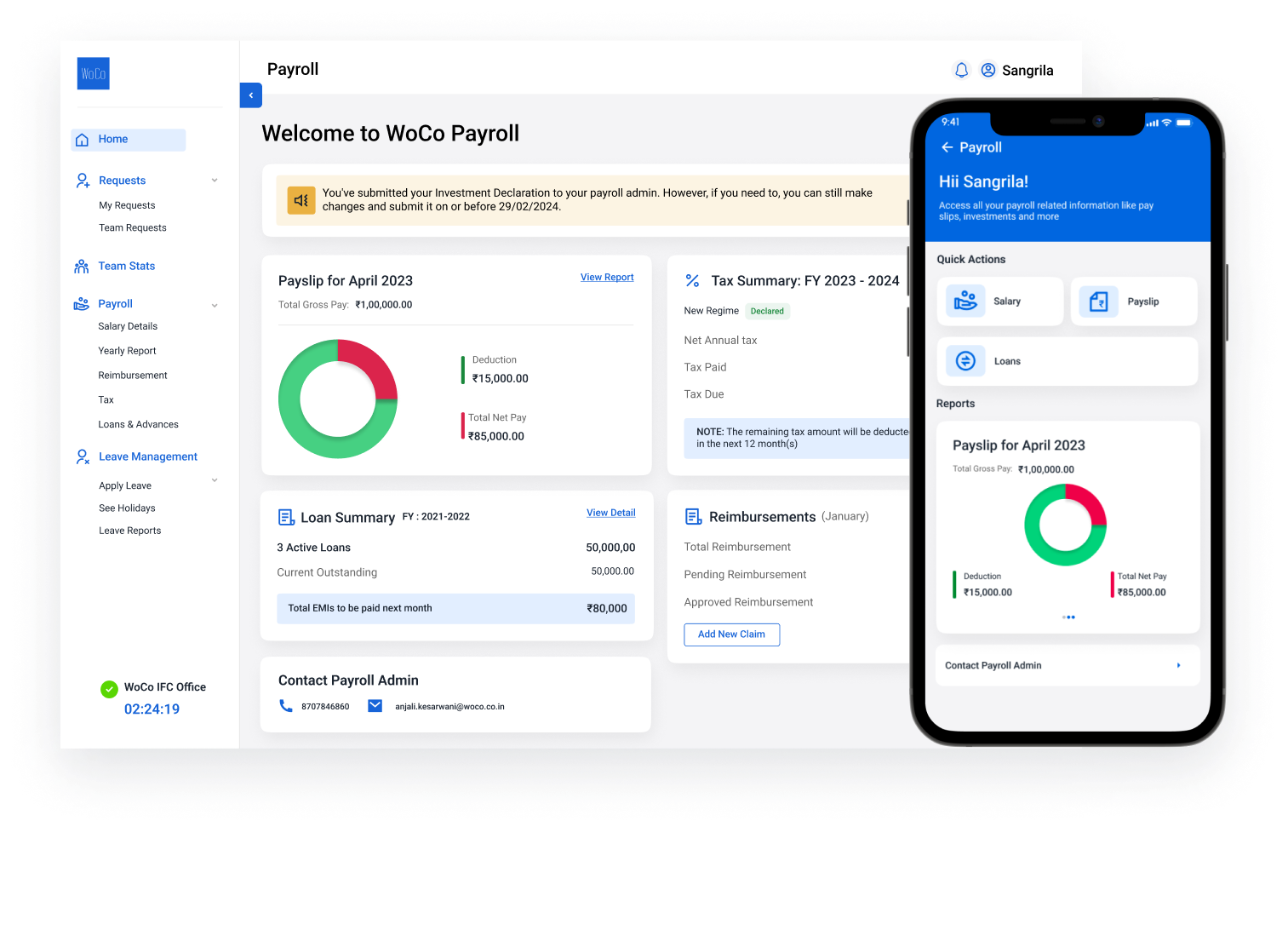Collapse the Payroll menu chevron

tap(215, 306)
